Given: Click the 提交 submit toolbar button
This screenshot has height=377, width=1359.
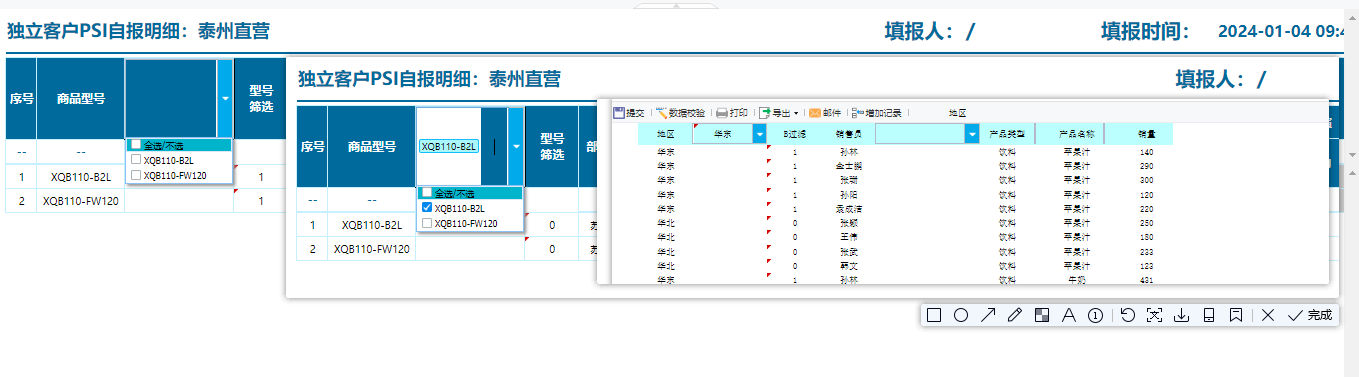Looking at the screenshot, I should (628, 113).
